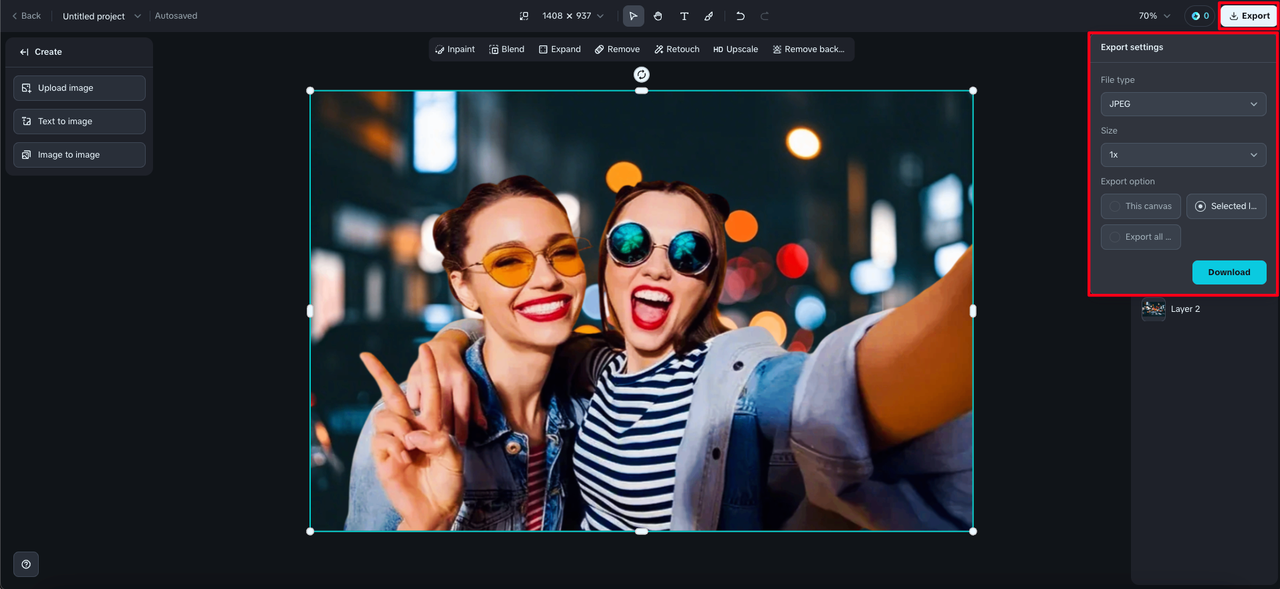1280x589 pixels.
Task: Select the Layer 2 row label
Action: pyautogui.click(x=1185, y=309)
